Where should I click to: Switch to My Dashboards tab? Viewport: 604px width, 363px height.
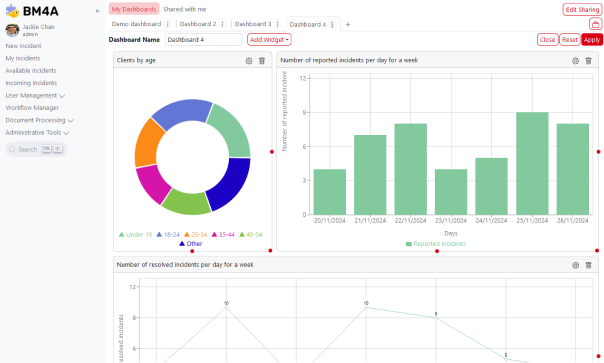tap(134, 9)
